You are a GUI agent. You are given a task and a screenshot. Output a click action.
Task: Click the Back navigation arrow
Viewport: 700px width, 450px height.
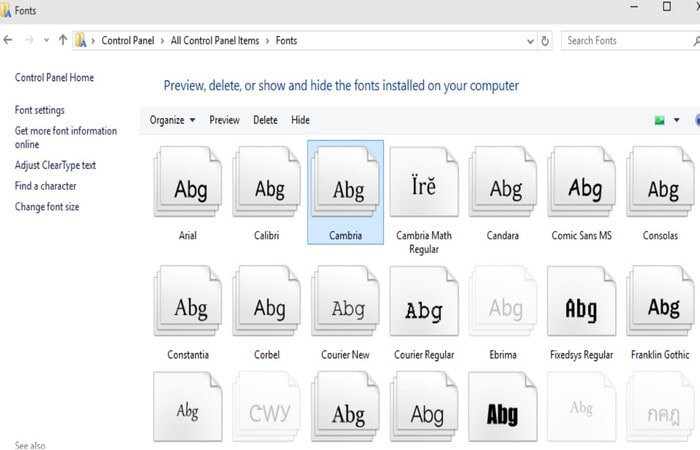pos(8,40)
